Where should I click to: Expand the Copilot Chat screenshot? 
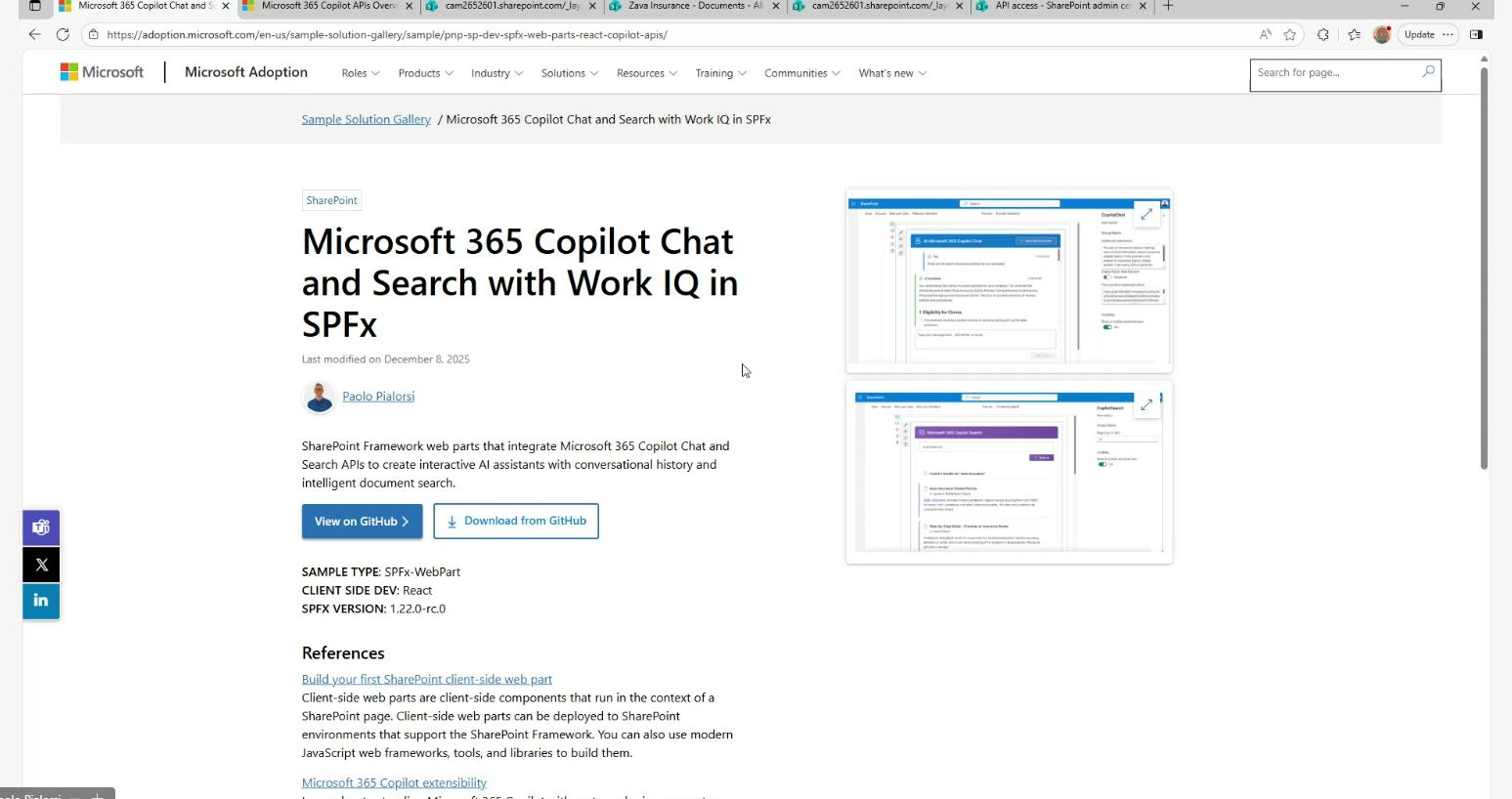(1146, 215)
